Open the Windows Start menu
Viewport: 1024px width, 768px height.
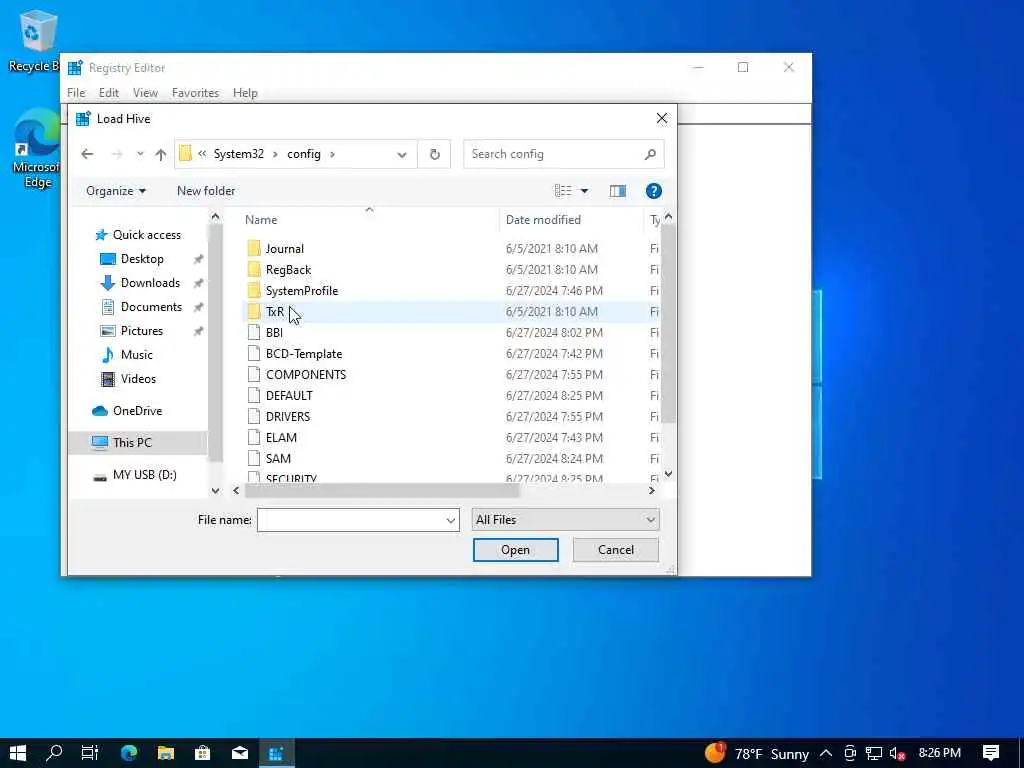coord(18,753)
